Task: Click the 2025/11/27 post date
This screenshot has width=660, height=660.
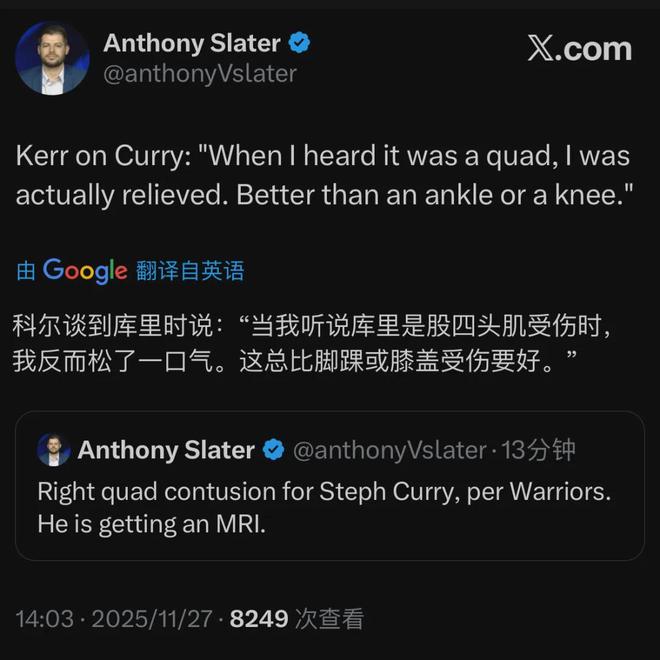Action: 152,619
